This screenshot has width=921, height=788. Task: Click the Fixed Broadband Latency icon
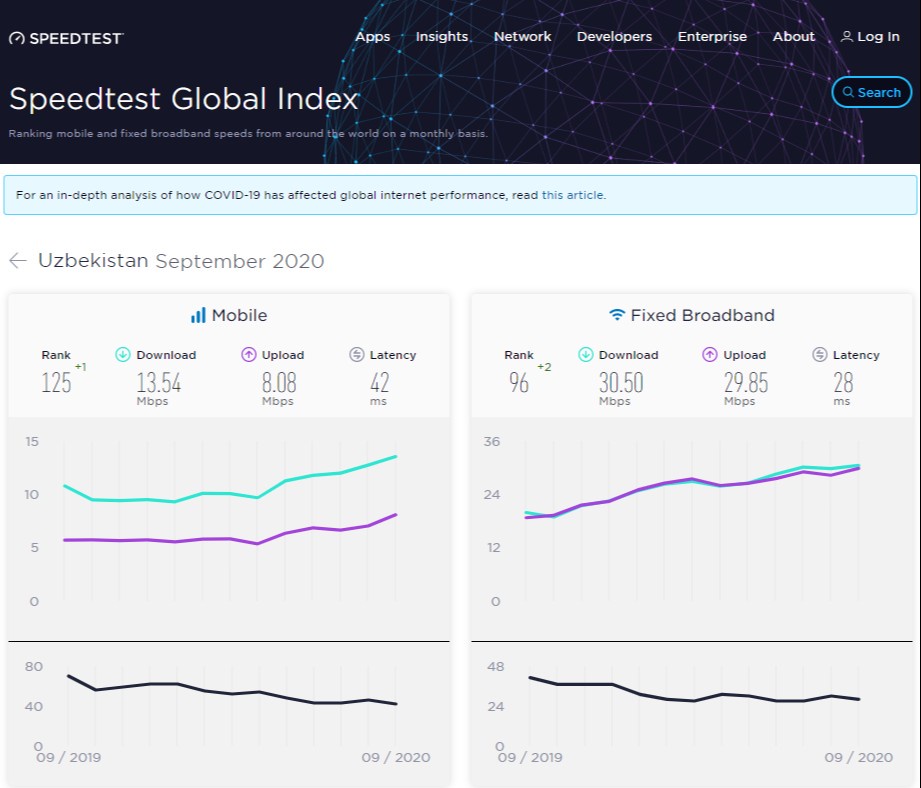click(x=820, y=355)
